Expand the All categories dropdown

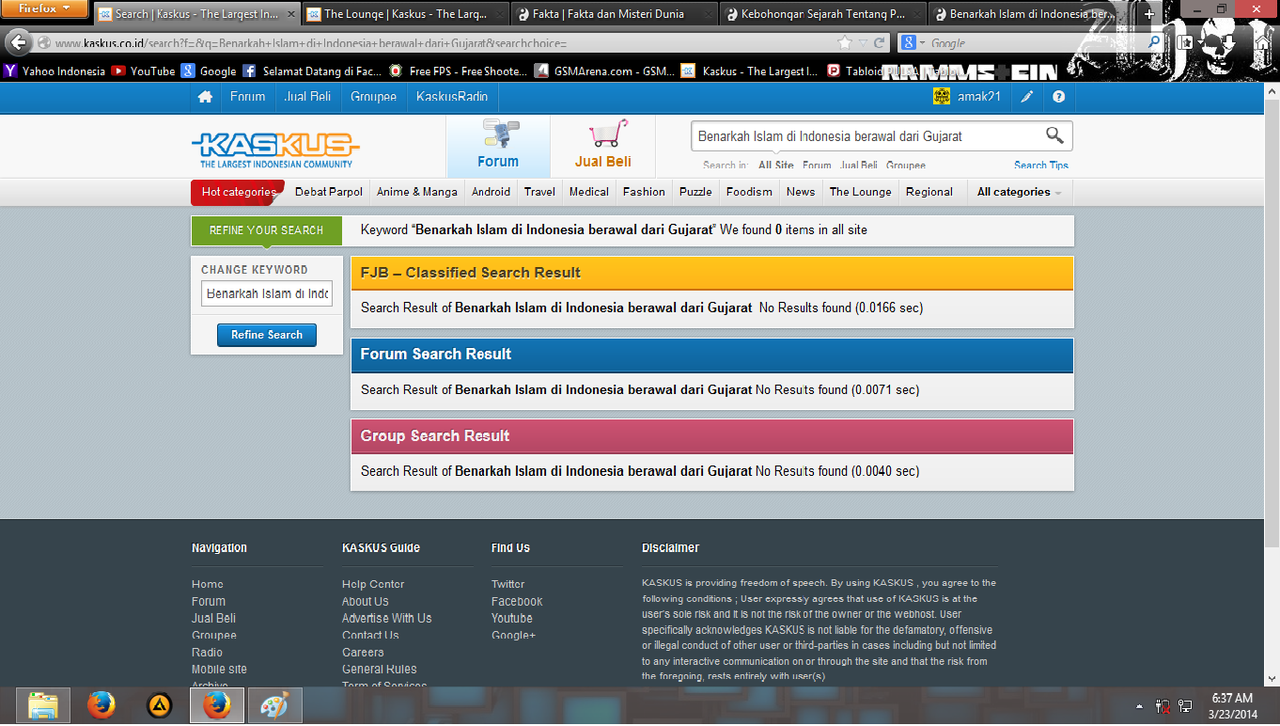point(1019,192)
